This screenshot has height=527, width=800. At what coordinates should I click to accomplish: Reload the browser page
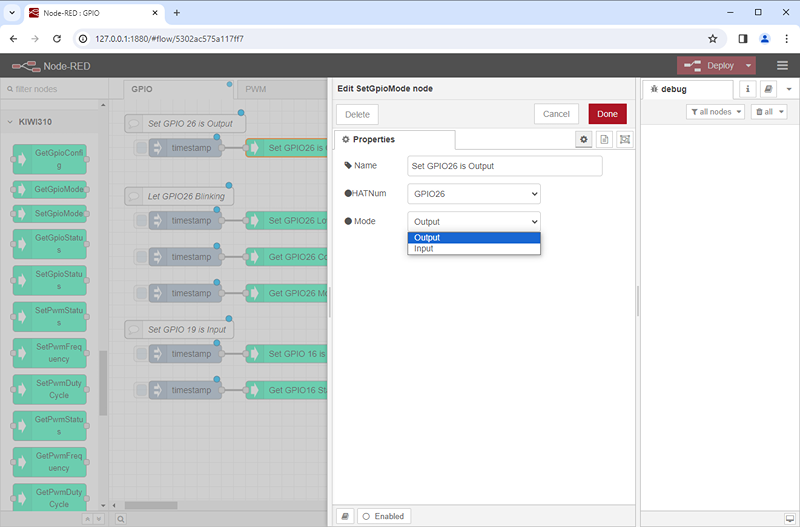57,39
